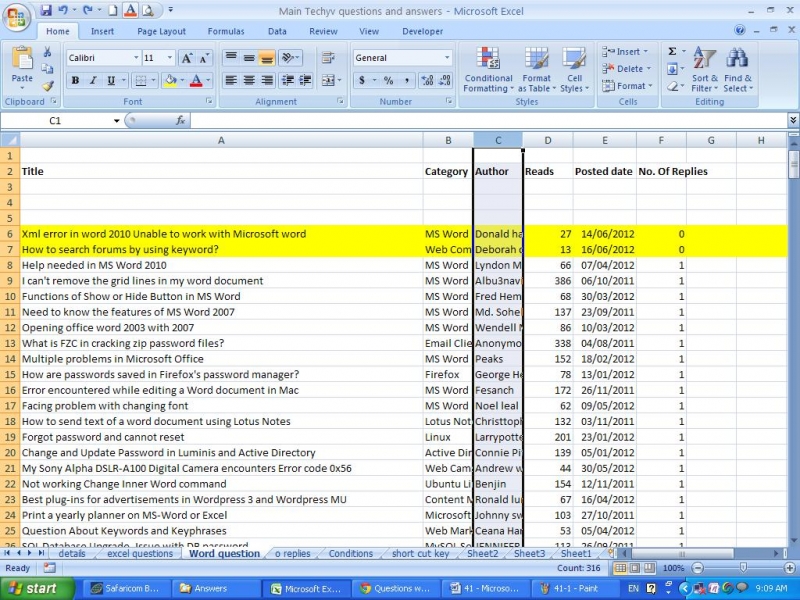Image resolution: width=800 pixels, height=600 pixels.
Task: Toggle Bottom Align for cells
Action: pos(267,58)
